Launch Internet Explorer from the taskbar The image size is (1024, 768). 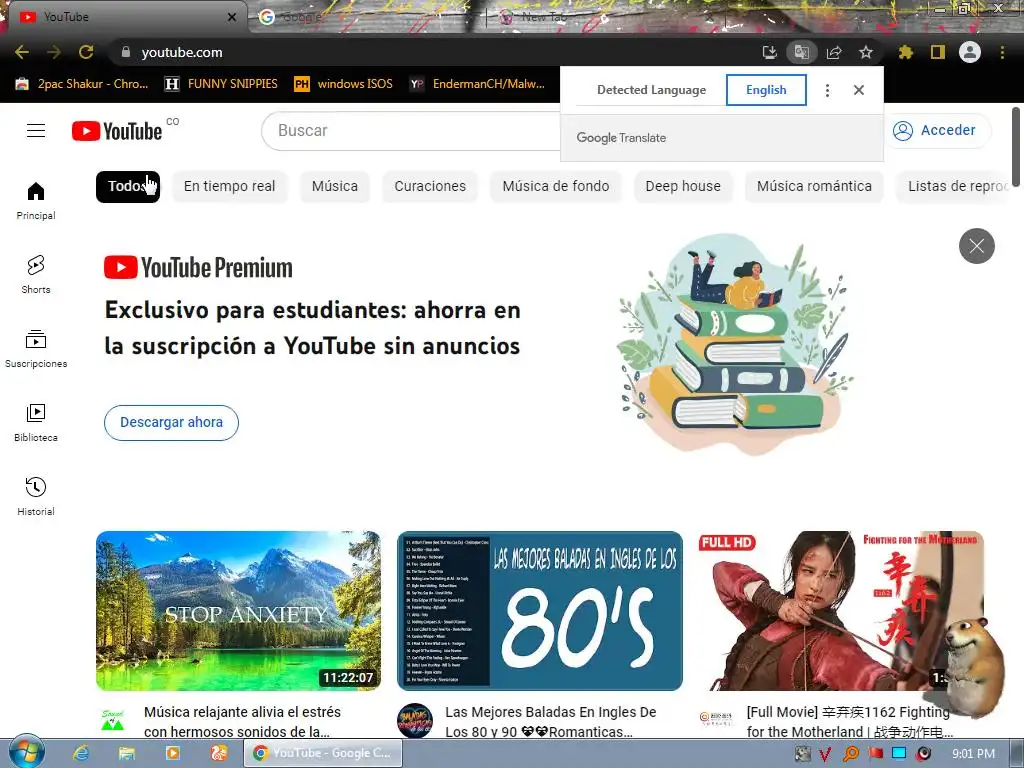coord(81,753)
